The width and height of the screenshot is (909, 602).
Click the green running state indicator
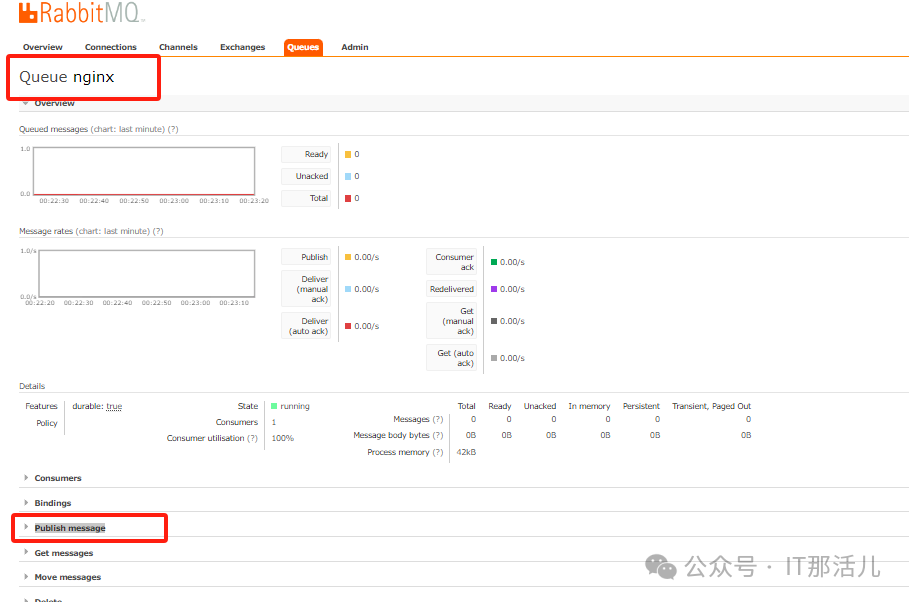tap(274, 406)
